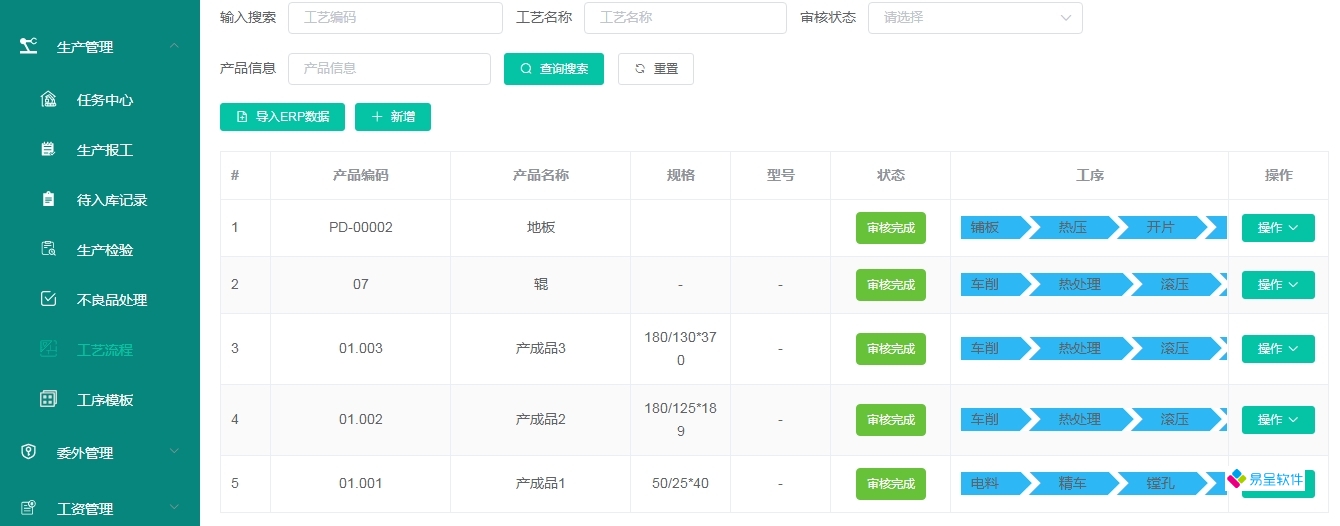Click the 任务中心 icon in sidebar
Image resolution: width=1340 pixels, height=526 pixels.
point(48,99)
